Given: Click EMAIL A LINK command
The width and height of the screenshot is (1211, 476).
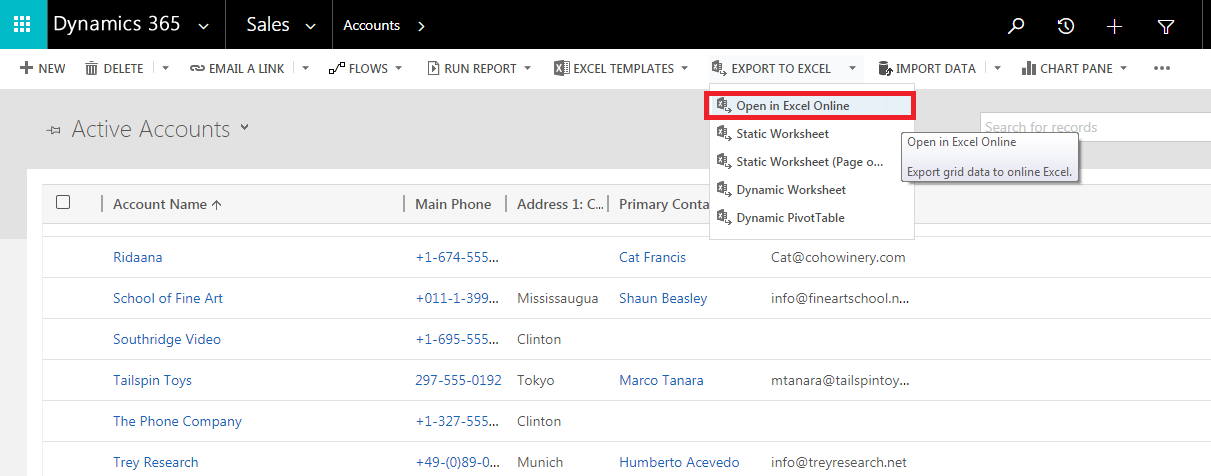Looking at the screenshot, I should pos(237,69).
